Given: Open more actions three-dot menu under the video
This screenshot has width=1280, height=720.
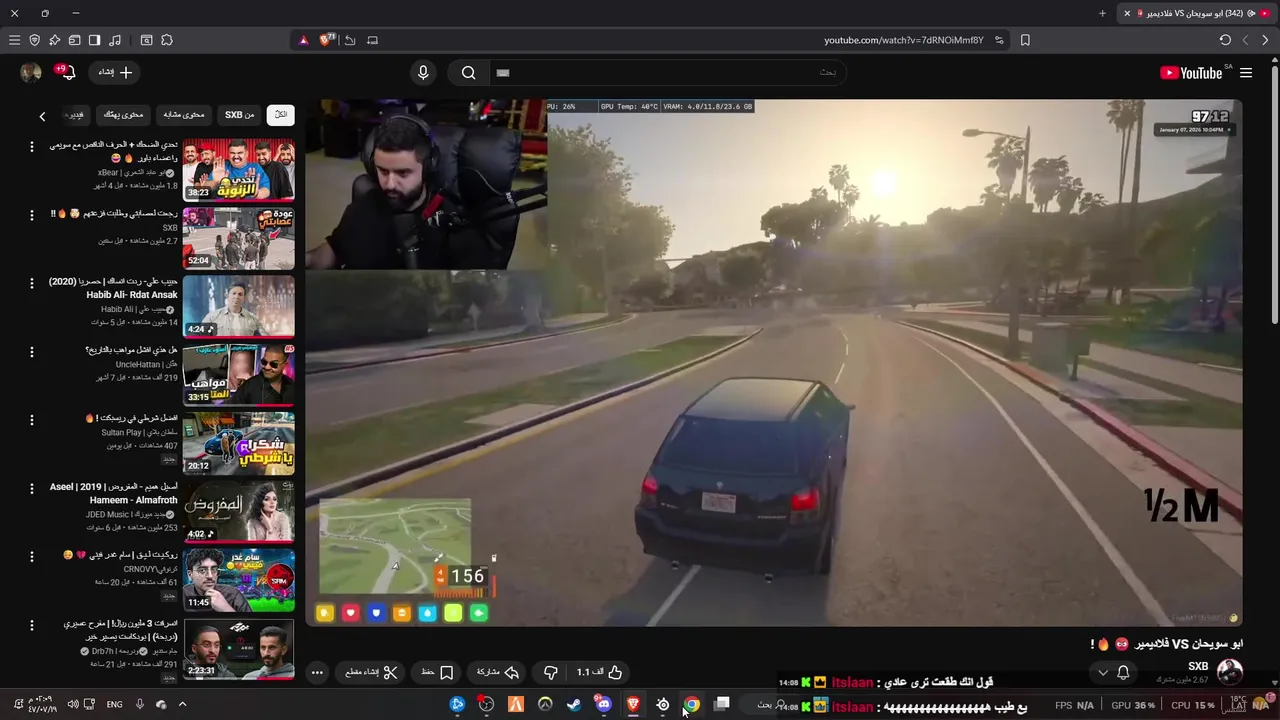Looking at the screenshot, I should (317, 672).
